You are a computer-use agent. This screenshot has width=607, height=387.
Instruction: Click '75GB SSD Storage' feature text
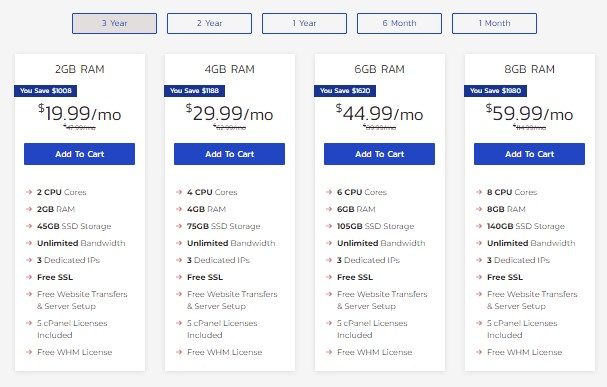[224, 226]
